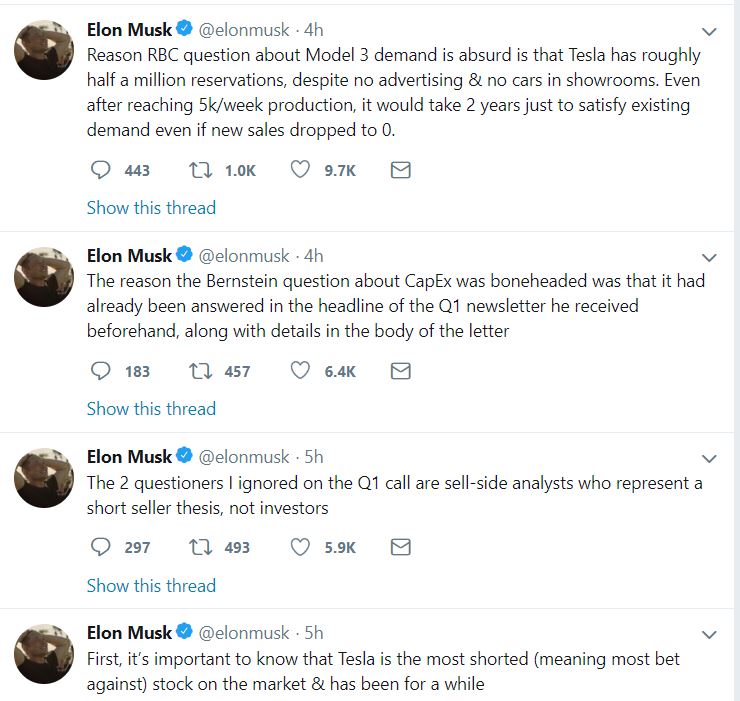Open the @elonmusk handle on the most-shorted tweet
The height and width of the screenshot is (701, 740).
(244, 632)
